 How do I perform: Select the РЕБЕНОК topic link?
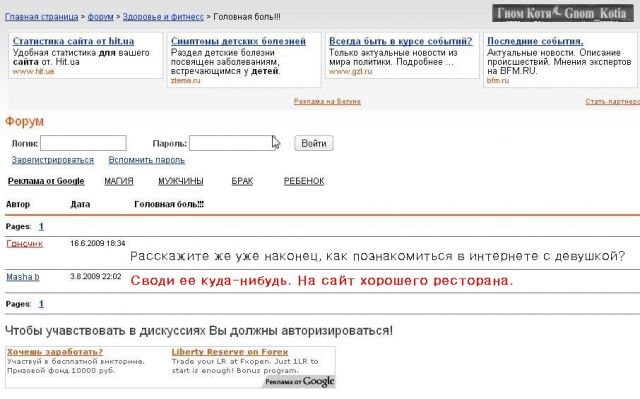304,181
